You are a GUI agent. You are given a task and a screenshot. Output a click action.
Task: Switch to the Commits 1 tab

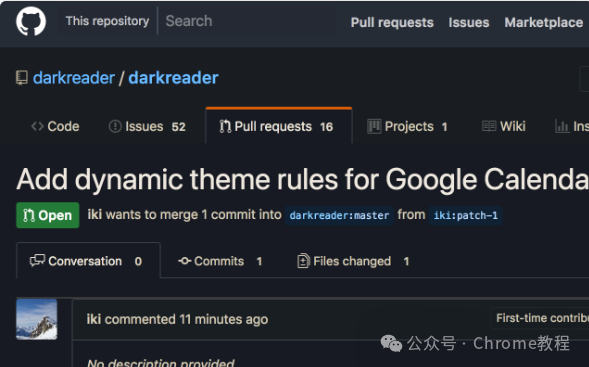coord(220,261)
